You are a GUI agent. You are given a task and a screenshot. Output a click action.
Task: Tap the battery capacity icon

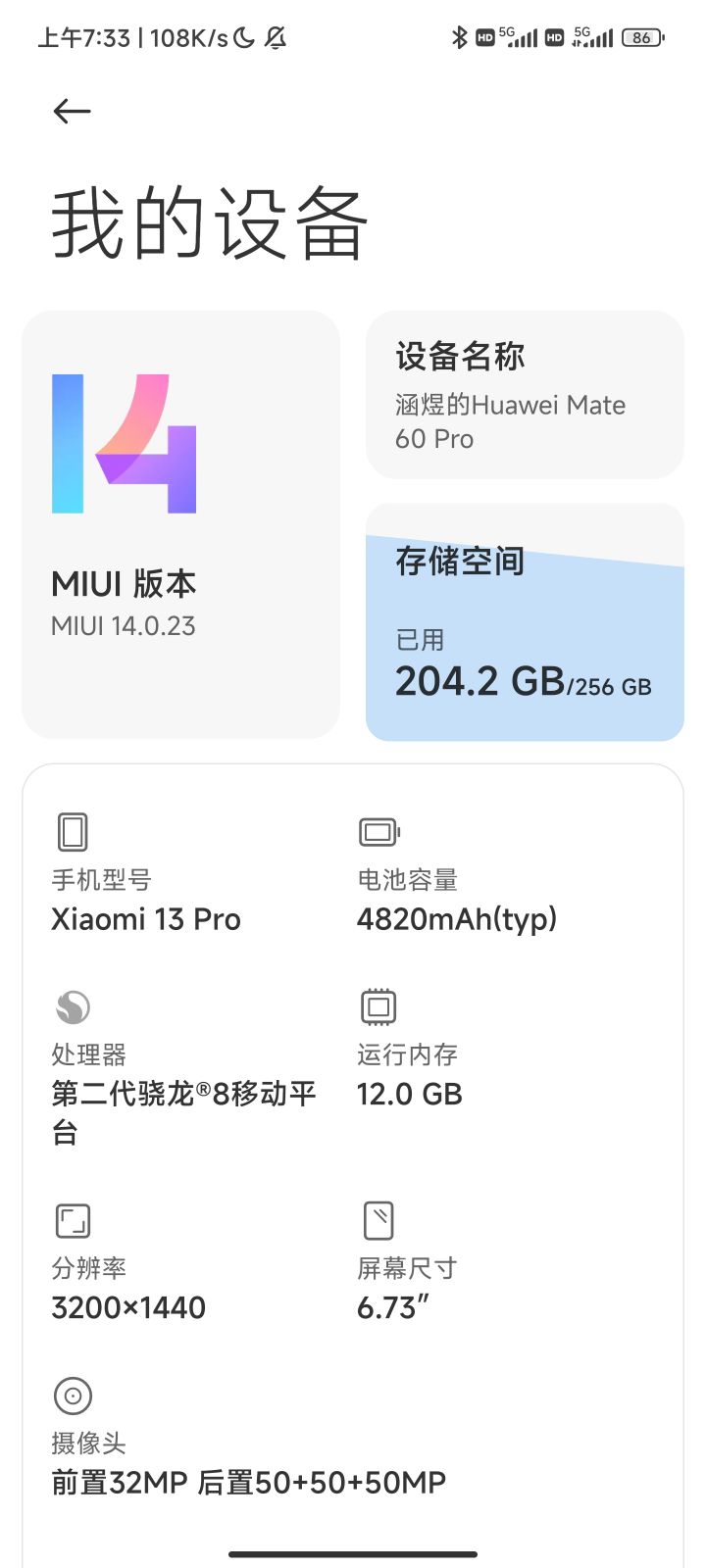click(378, 832)
